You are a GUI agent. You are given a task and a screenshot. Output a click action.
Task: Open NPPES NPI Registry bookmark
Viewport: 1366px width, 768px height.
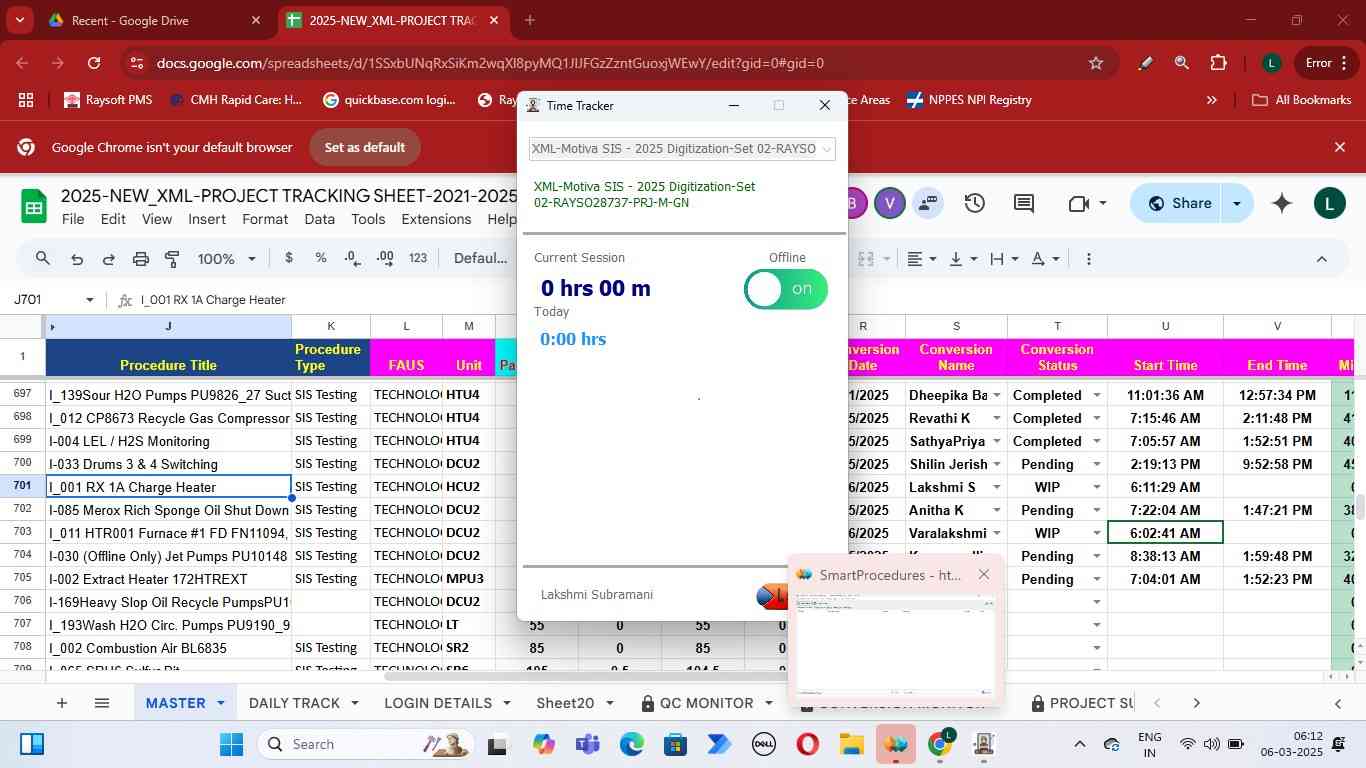coord(969,100)
